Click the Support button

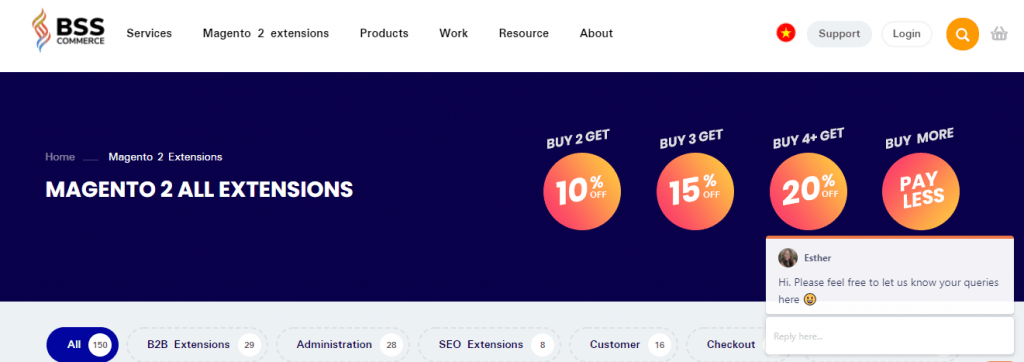point(839,34)
